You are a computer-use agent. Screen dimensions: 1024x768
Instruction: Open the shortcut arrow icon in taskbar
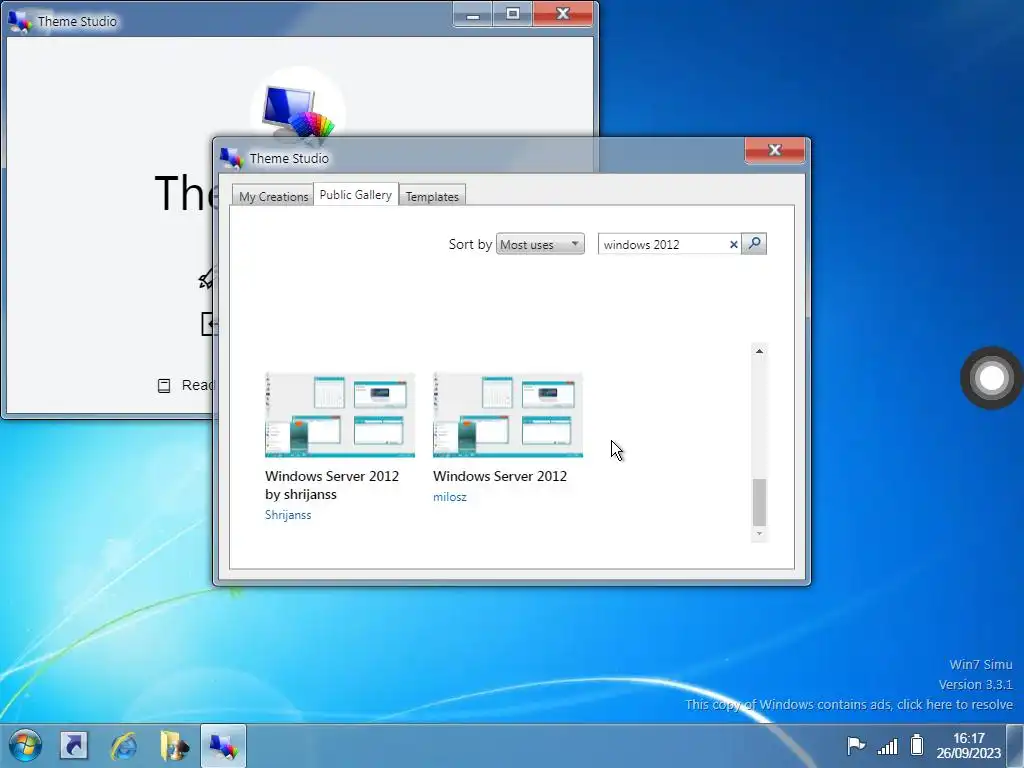point(74,745)
